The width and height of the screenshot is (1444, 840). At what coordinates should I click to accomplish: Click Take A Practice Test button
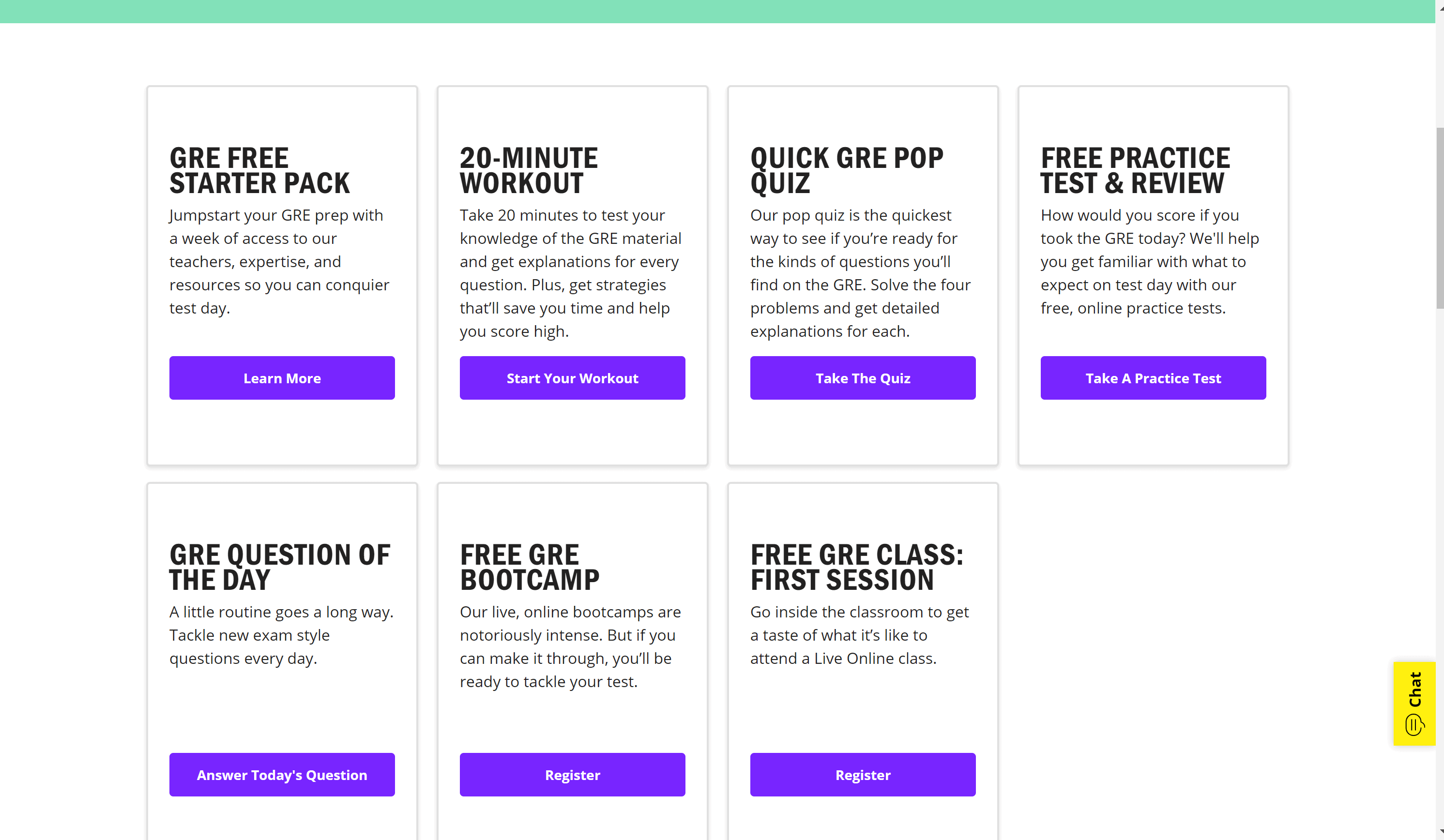pos(1154,378)
